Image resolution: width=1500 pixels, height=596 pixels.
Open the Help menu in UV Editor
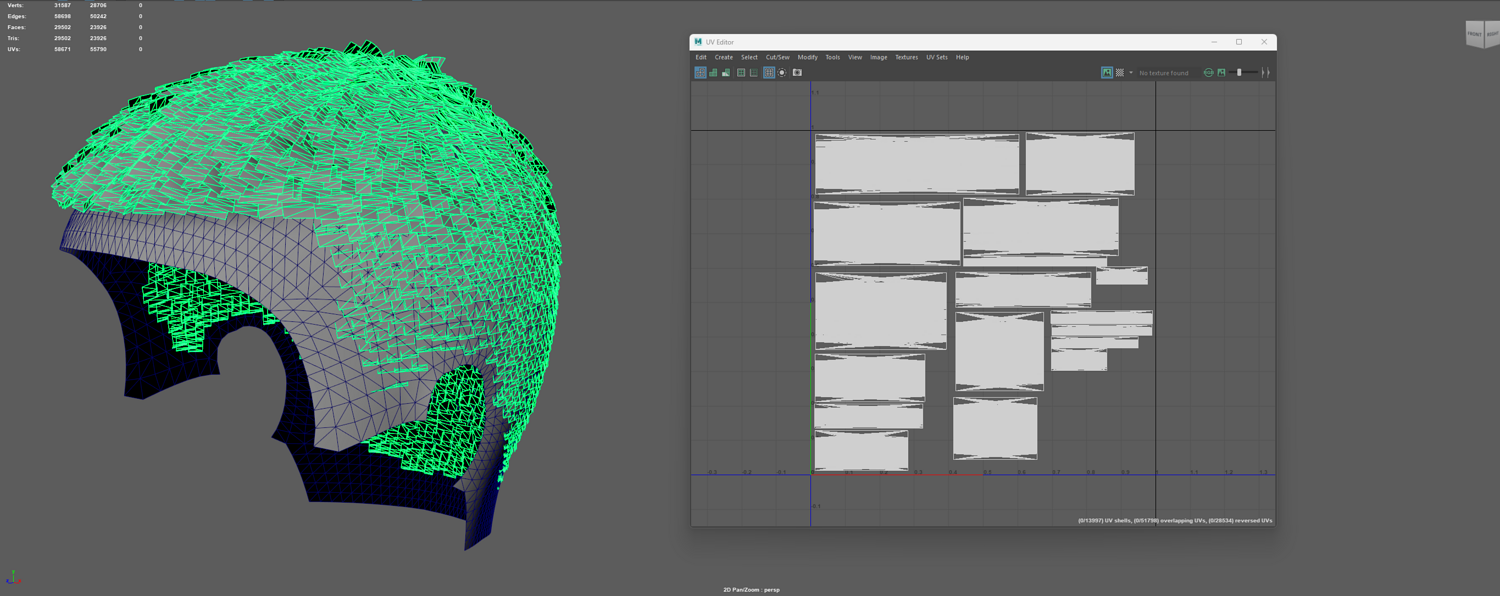pos(962,57)
